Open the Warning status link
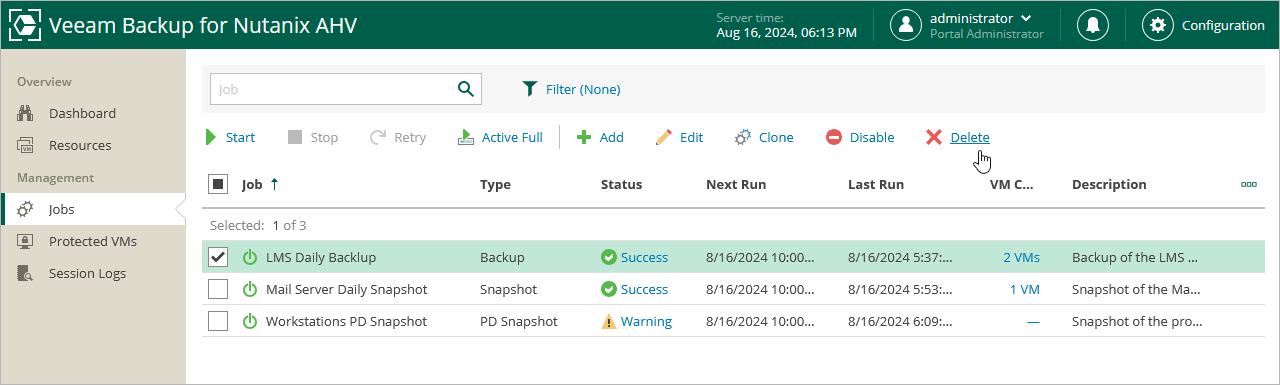The image size is (1280, 385). click(x=646, y=321)
